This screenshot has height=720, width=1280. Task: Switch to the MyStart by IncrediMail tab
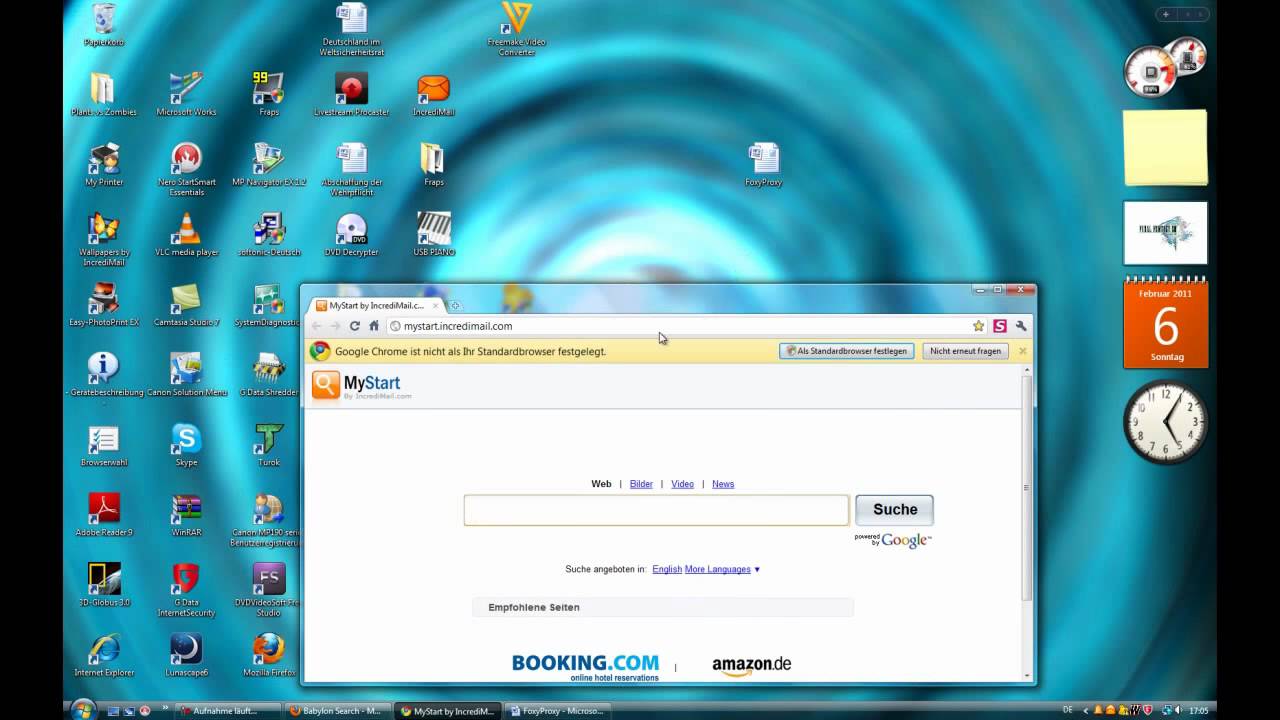[376, 305]
